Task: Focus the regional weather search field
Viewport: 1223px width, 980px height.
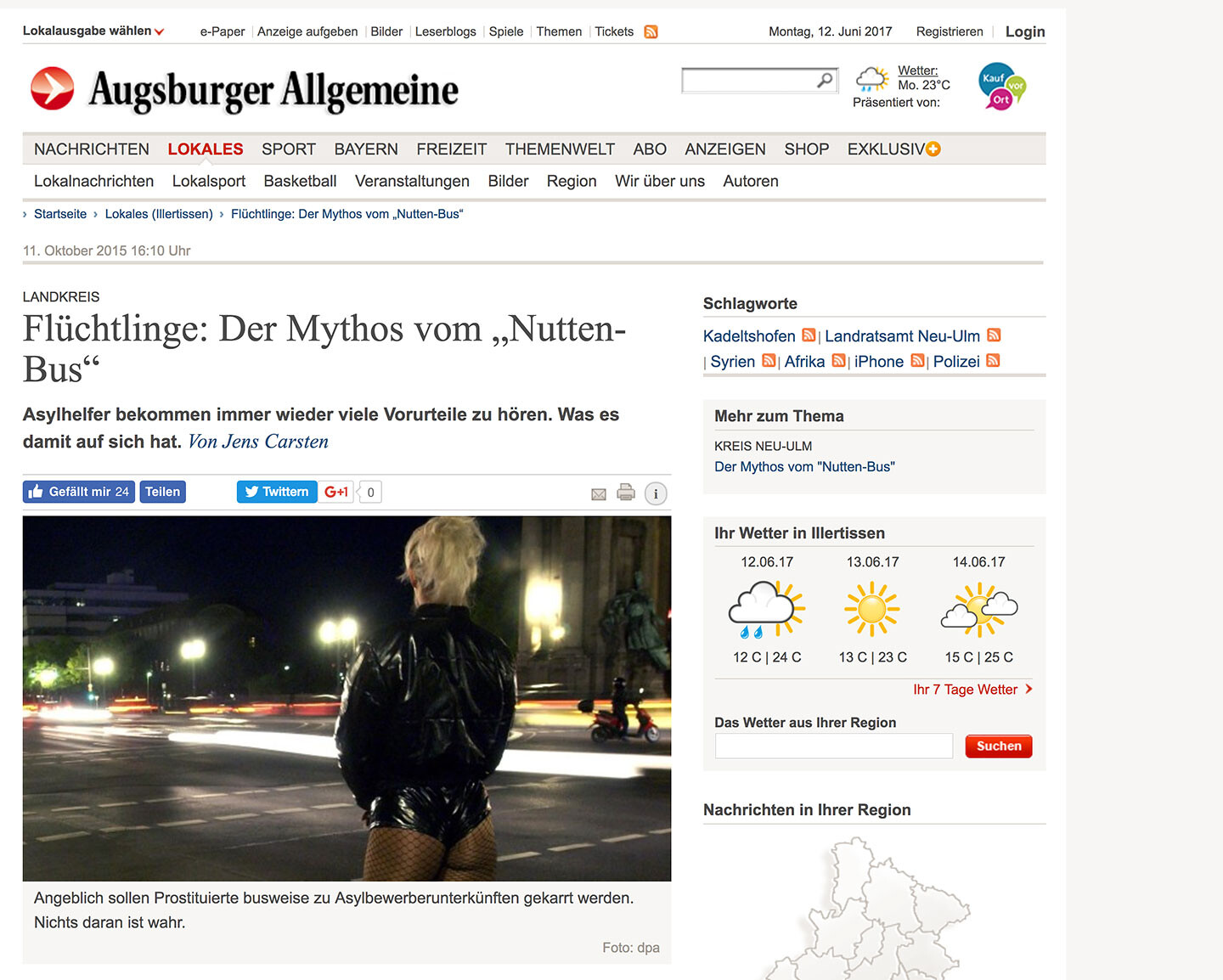Action: pos(834,746)
